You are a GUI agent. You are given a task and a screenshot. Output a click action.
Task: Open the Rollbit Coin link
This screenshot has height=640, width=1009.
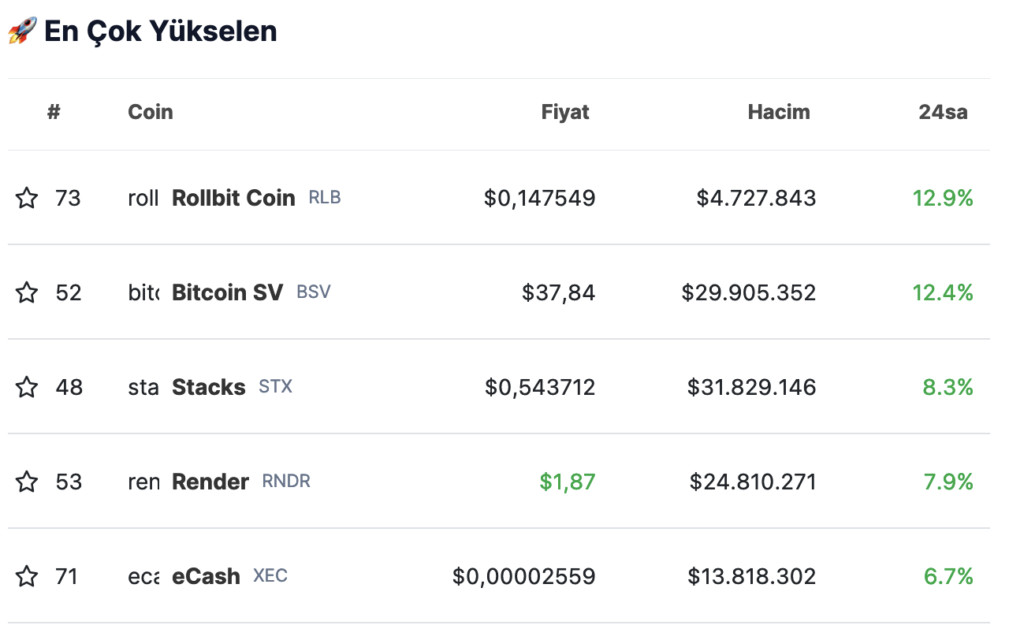click(234, 197)
